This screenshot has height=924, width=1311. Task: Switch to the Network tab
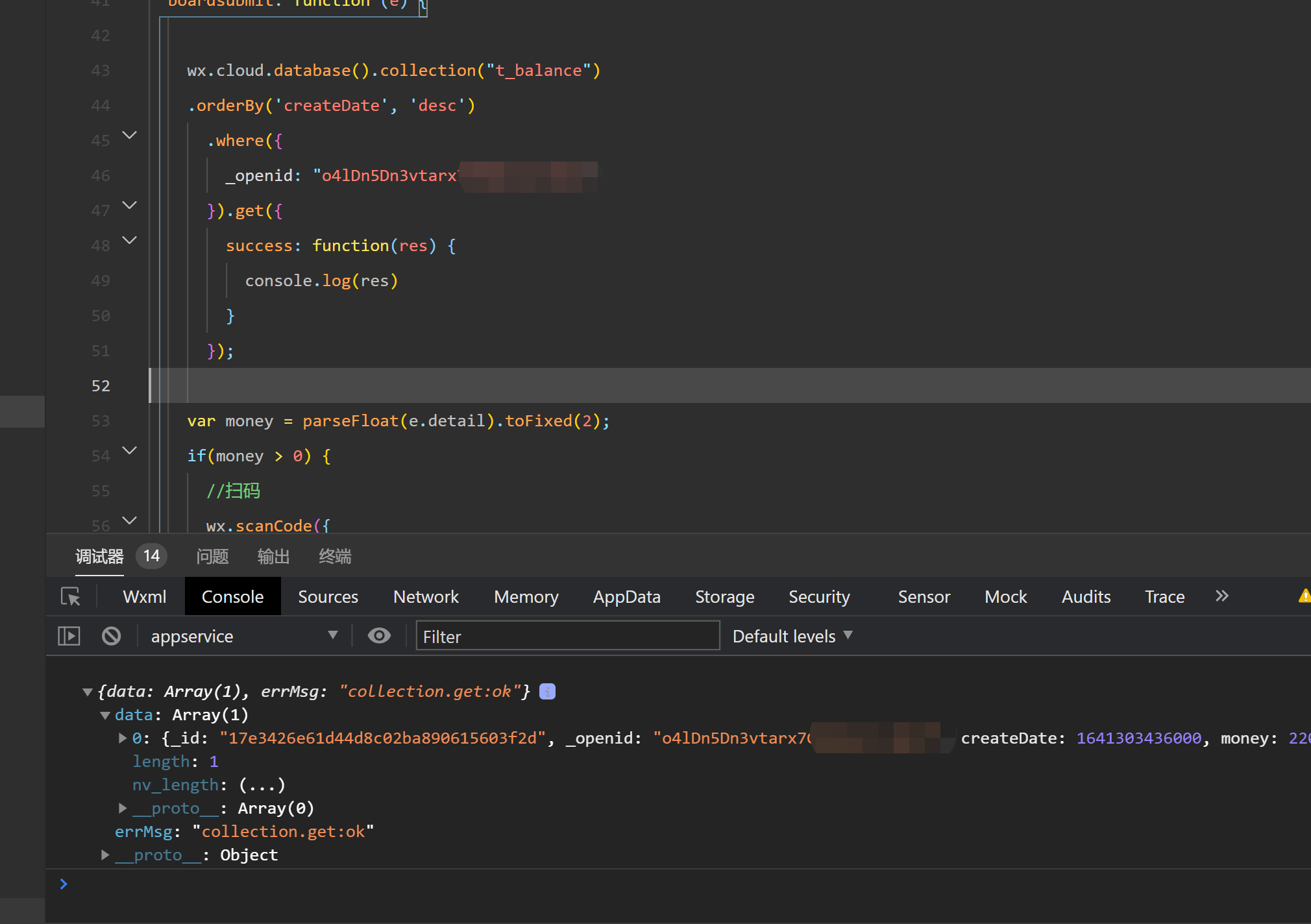pos(426,596)
